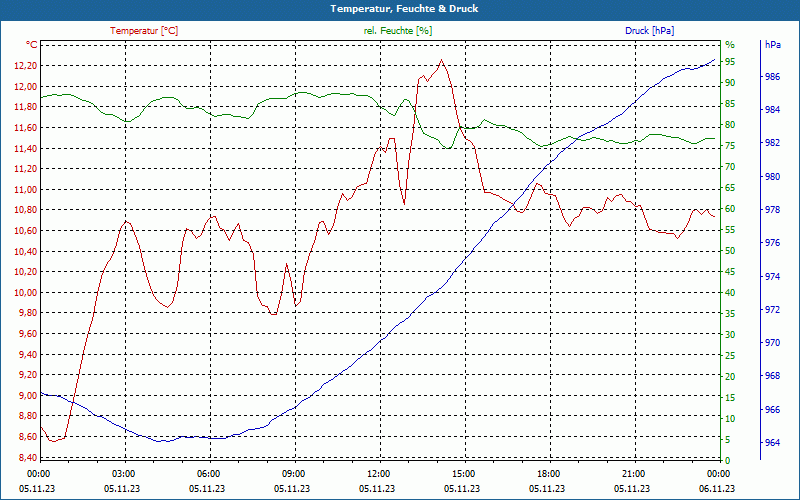Click the blue pressure axis value 980
Image resolution: width=800 pixels, height=500 pixels.
pos(773,177)
